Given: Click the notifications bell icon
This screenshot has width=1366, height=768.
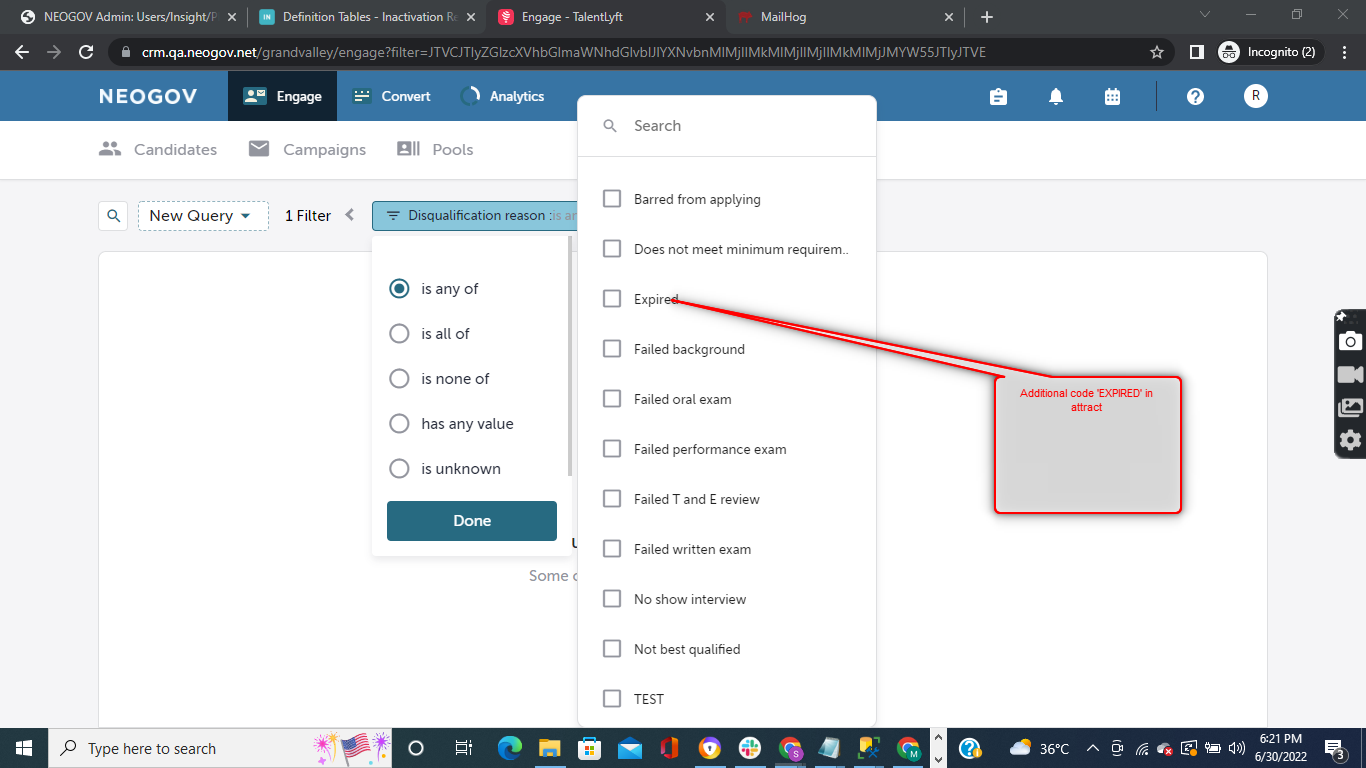Looking at the screenshot, I should (x=1055, y=96).
